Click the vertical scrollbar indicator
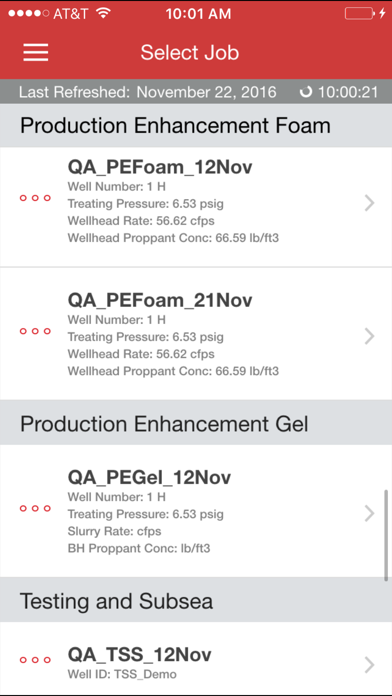 (386, 535)
